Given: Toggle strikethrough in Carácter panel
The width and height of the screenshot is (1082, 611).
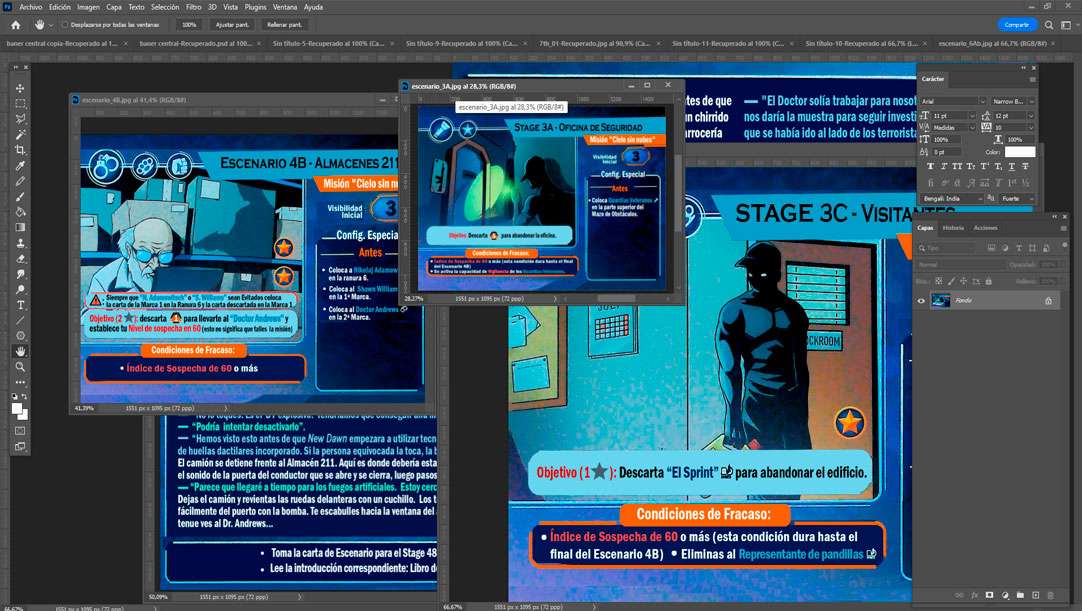Looking at the screenshot, I should pos(1025,166).
